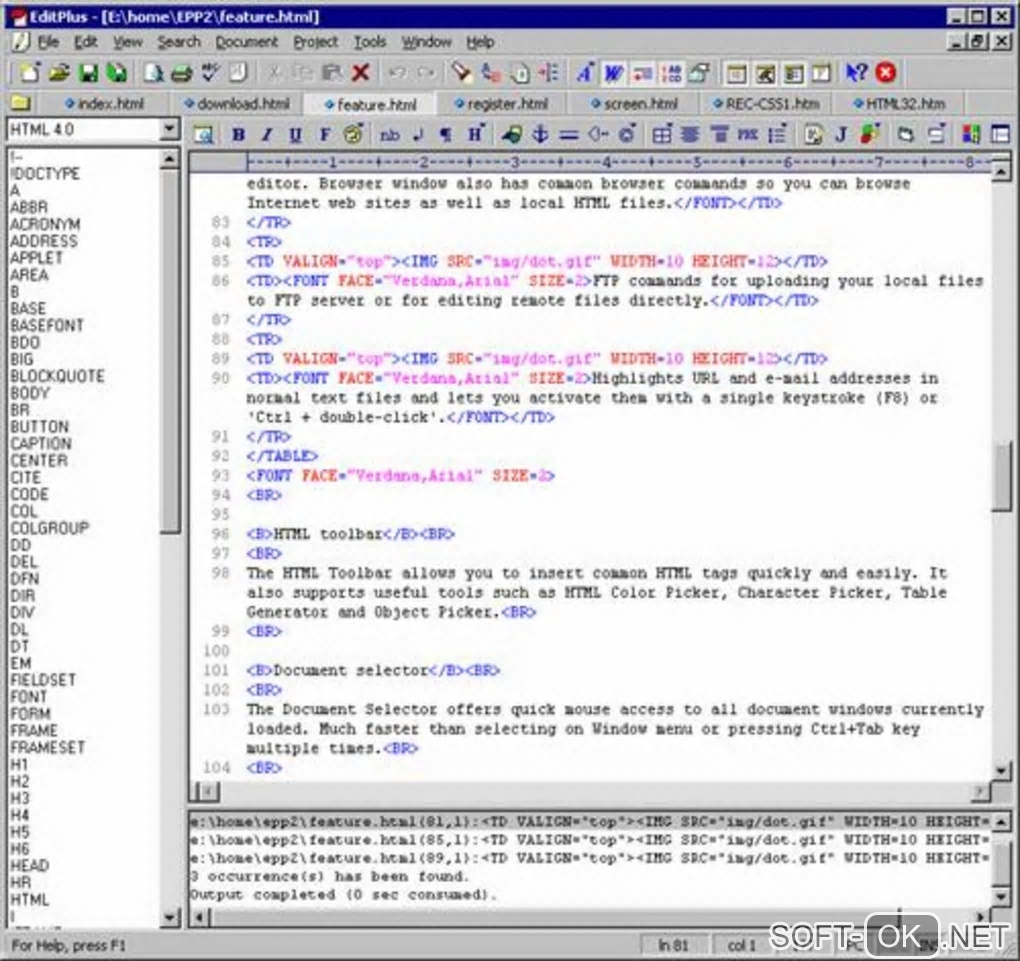
Task: Click the editor scroll-up arrow
Action: click(x=1002, y=172)
